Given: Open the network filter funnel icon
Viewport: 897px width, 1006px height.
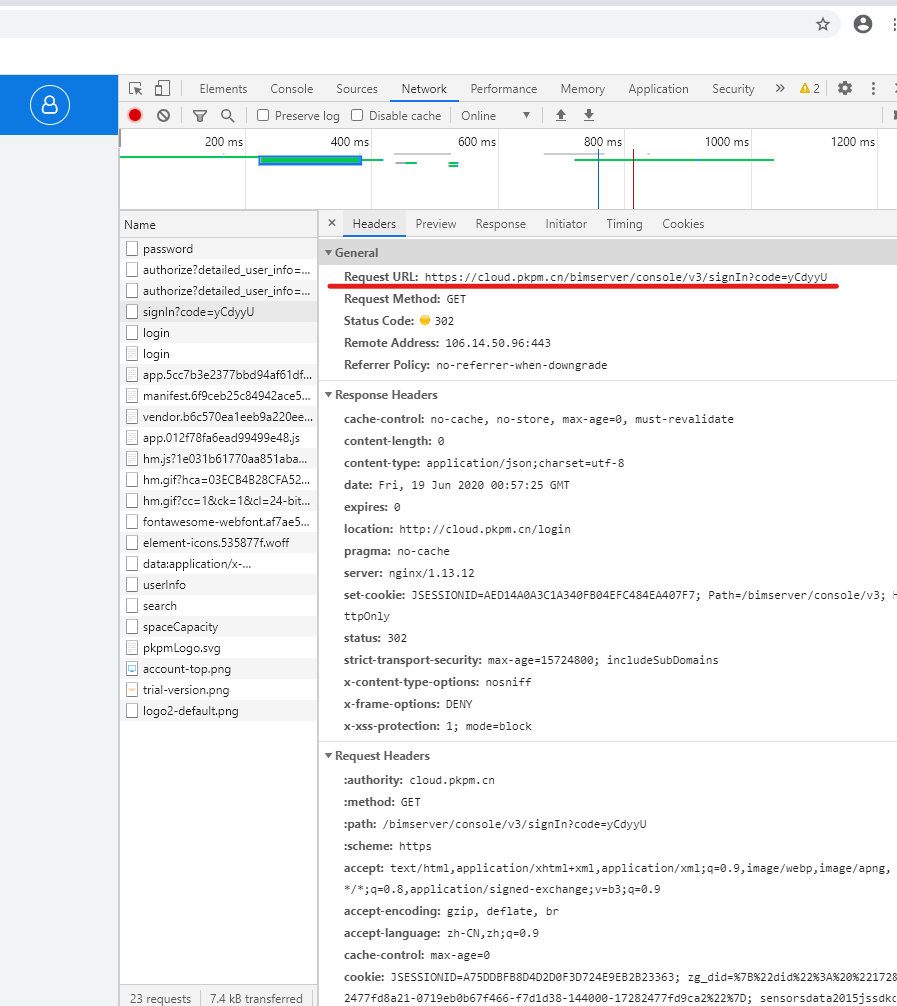Looking at the screenshot, I should click(199, 115).
